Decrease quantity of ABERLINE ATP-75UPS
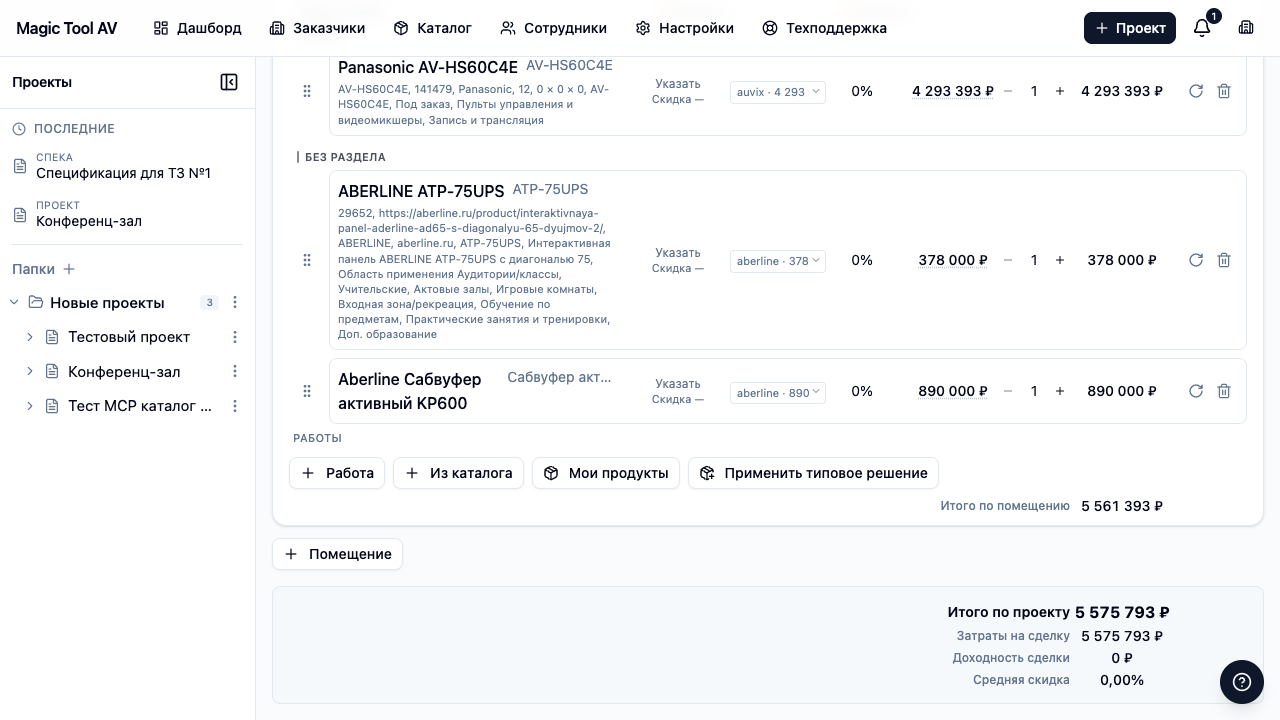1280x720 pixels. pos(1008,260)
